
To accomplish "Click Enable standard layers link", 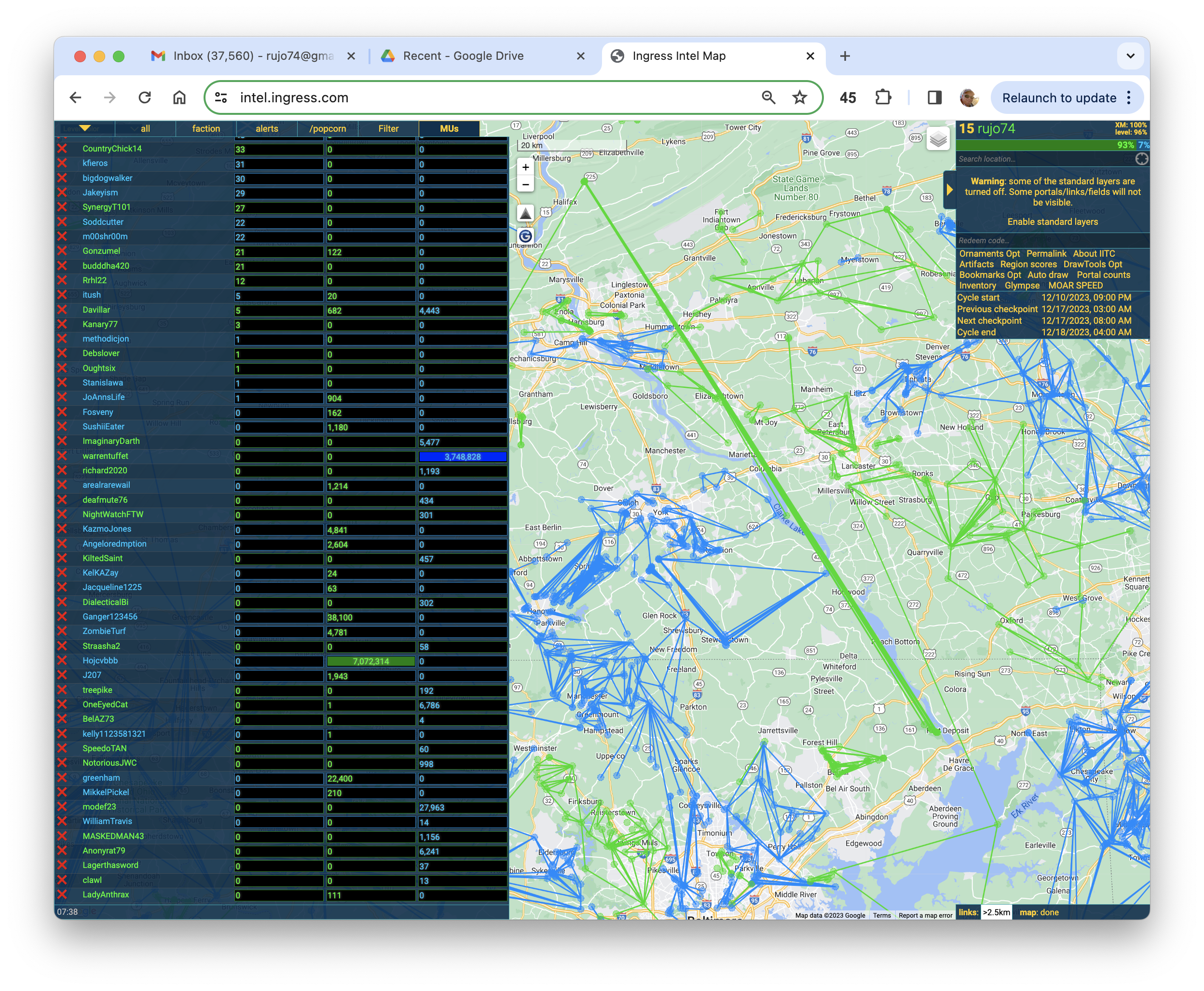I will click(1052, 221).
